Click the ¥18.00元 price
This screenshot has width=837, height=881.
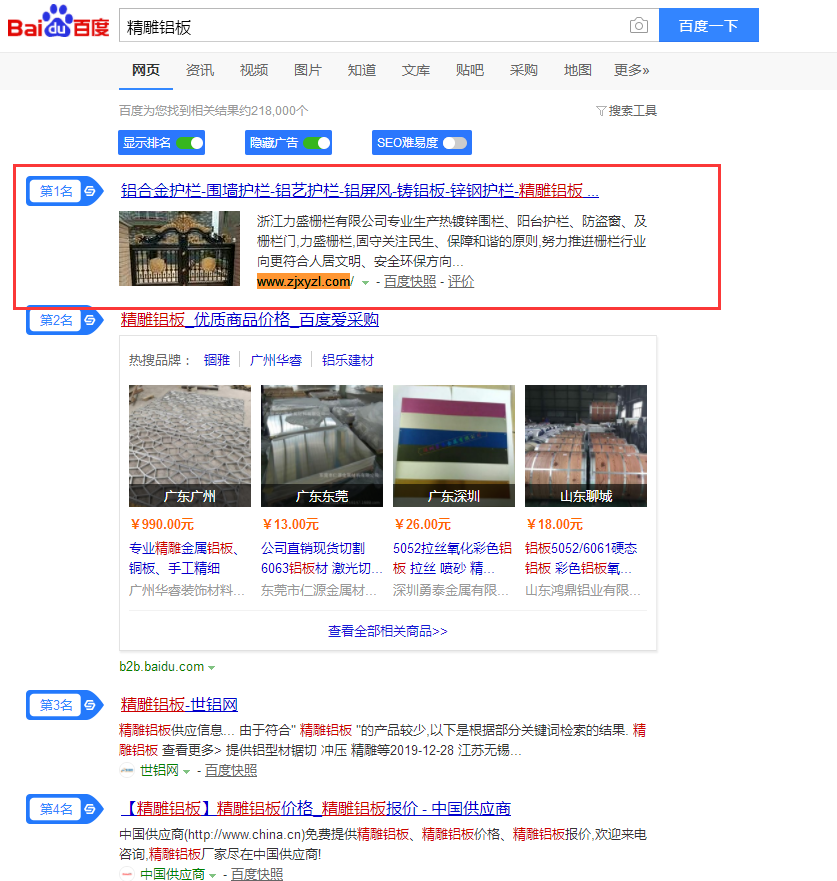coord(554,524)
